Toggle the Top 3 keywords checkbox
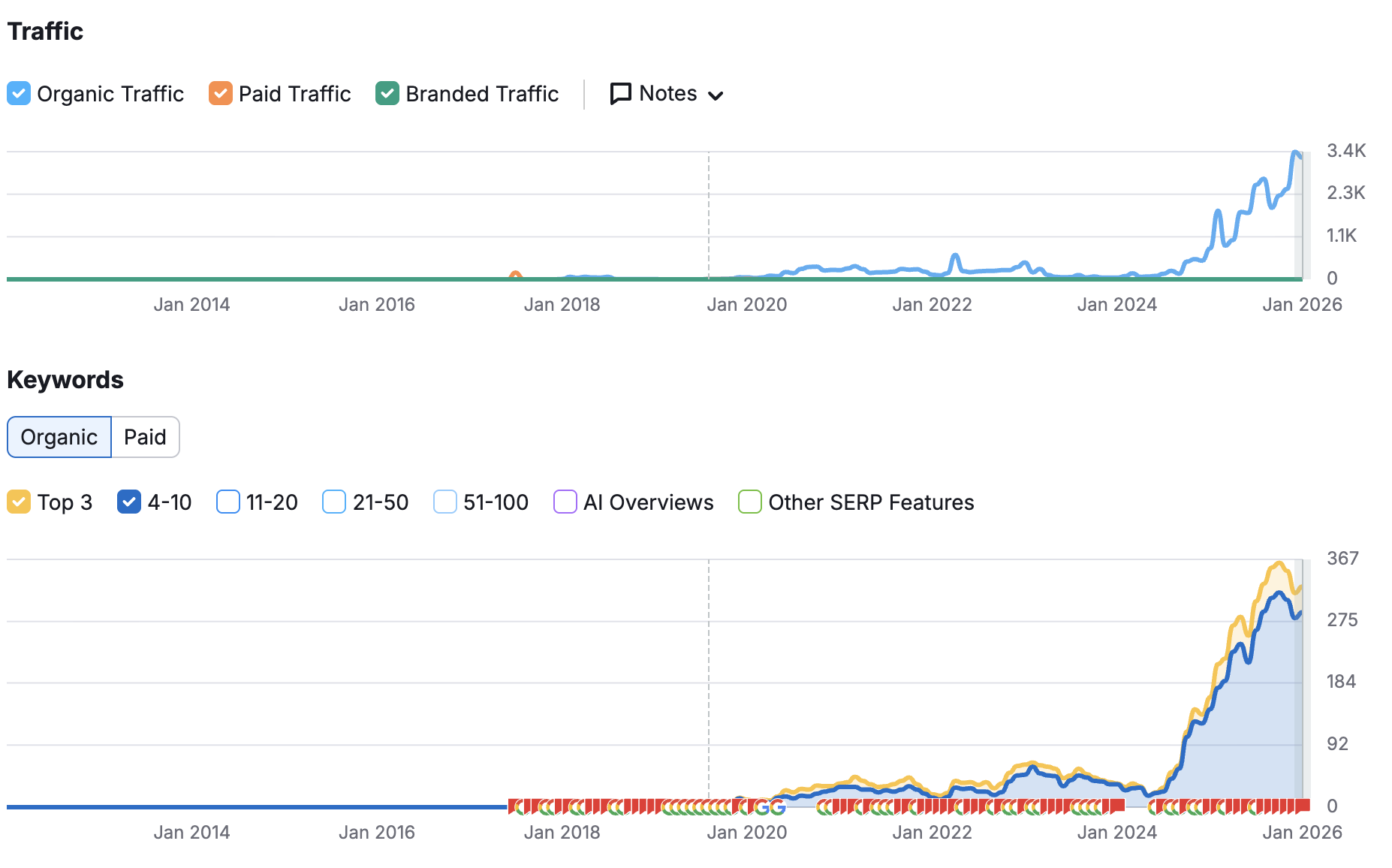Viewport: 1392px width, 868px height. tap(19, 502)
